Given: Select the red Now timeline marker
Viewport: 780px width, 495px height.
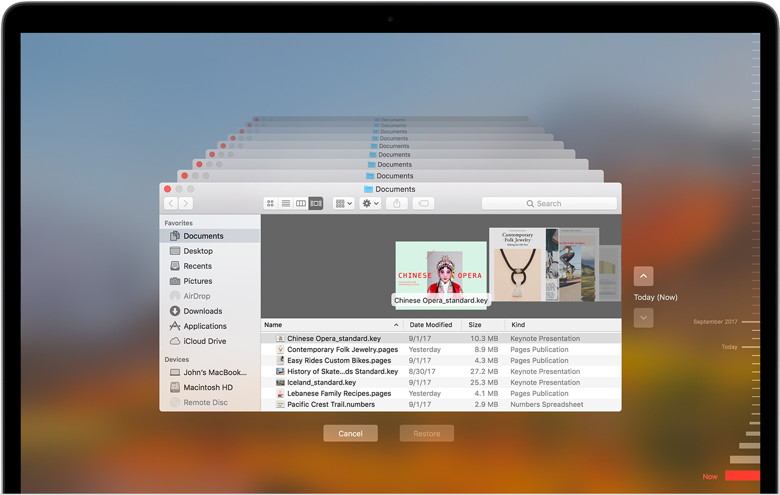Looking at the screenshot, I should click(x=742, y=476).
